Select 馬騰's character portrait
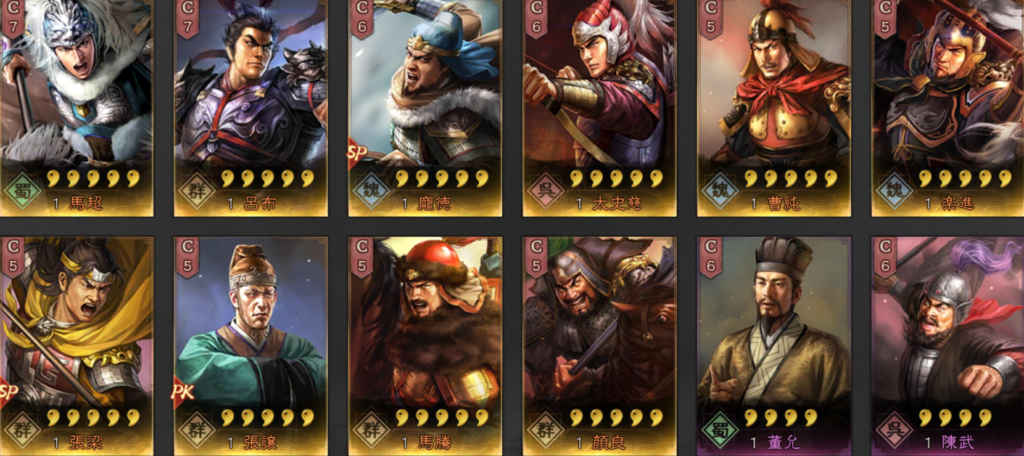Screen dimensions: 1024x456 click(x=425, y=320)
